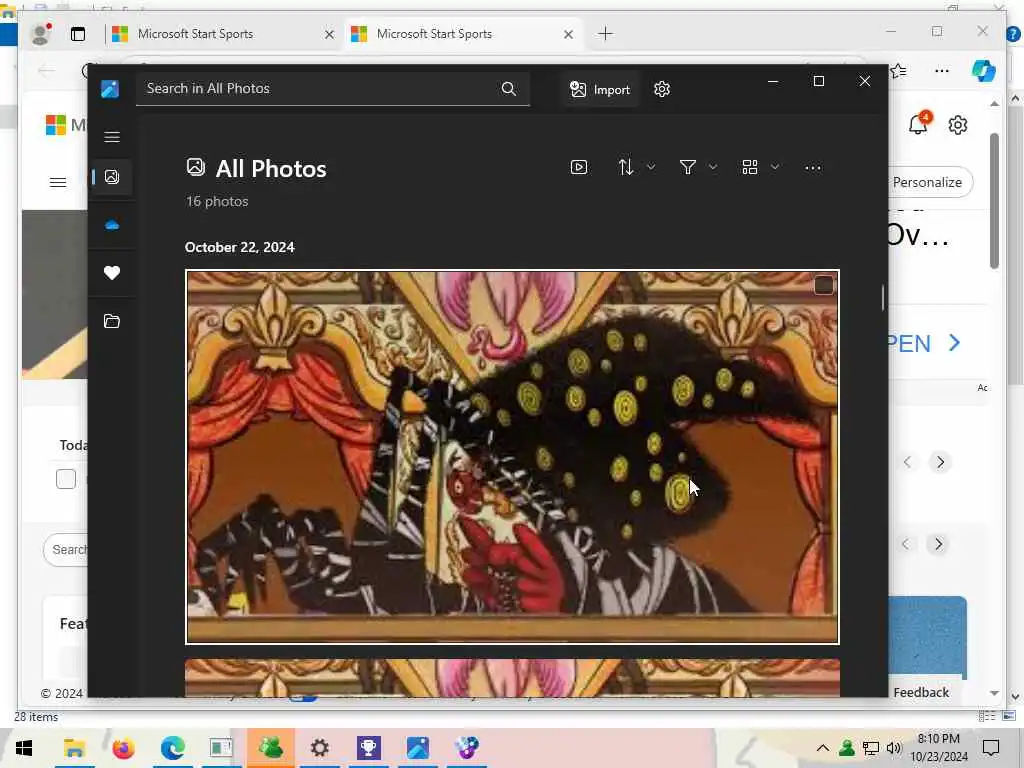Open Edge Settings and more ellipsis
This screenshot has height=768, width=1024.
942,71
